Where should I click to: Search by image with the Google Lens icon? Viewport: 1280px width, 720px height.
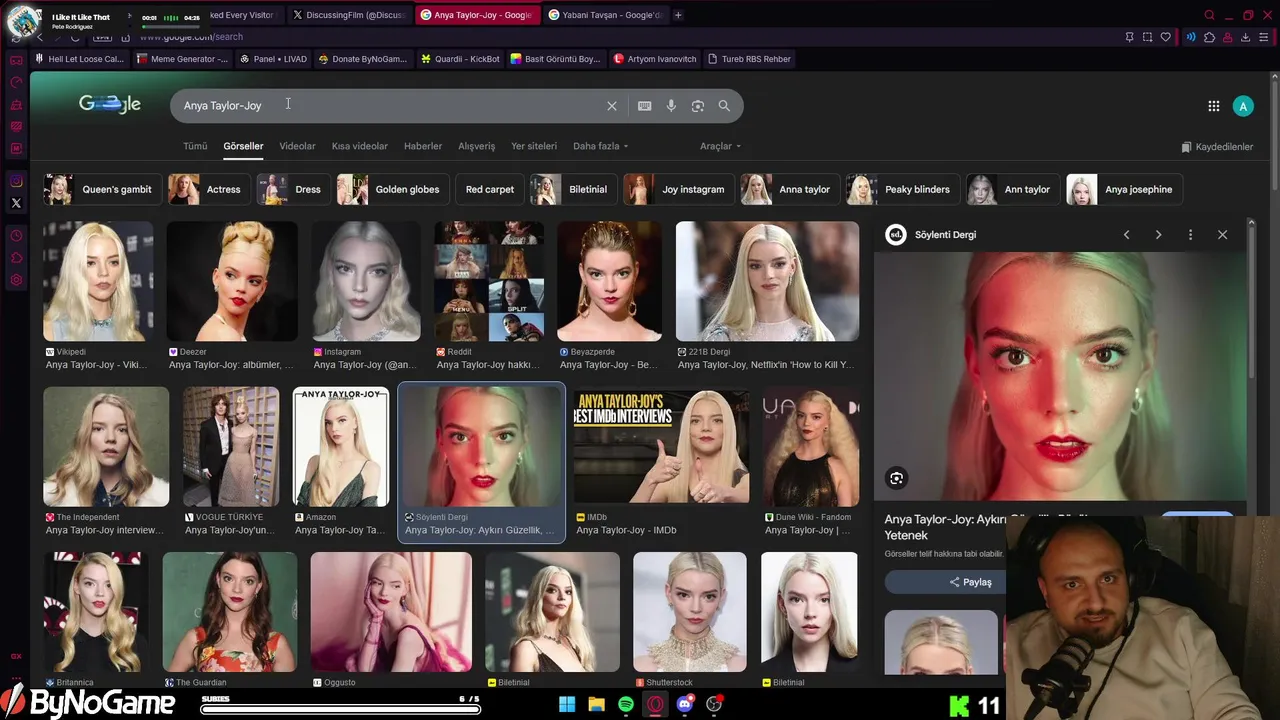tap(698, 106)
